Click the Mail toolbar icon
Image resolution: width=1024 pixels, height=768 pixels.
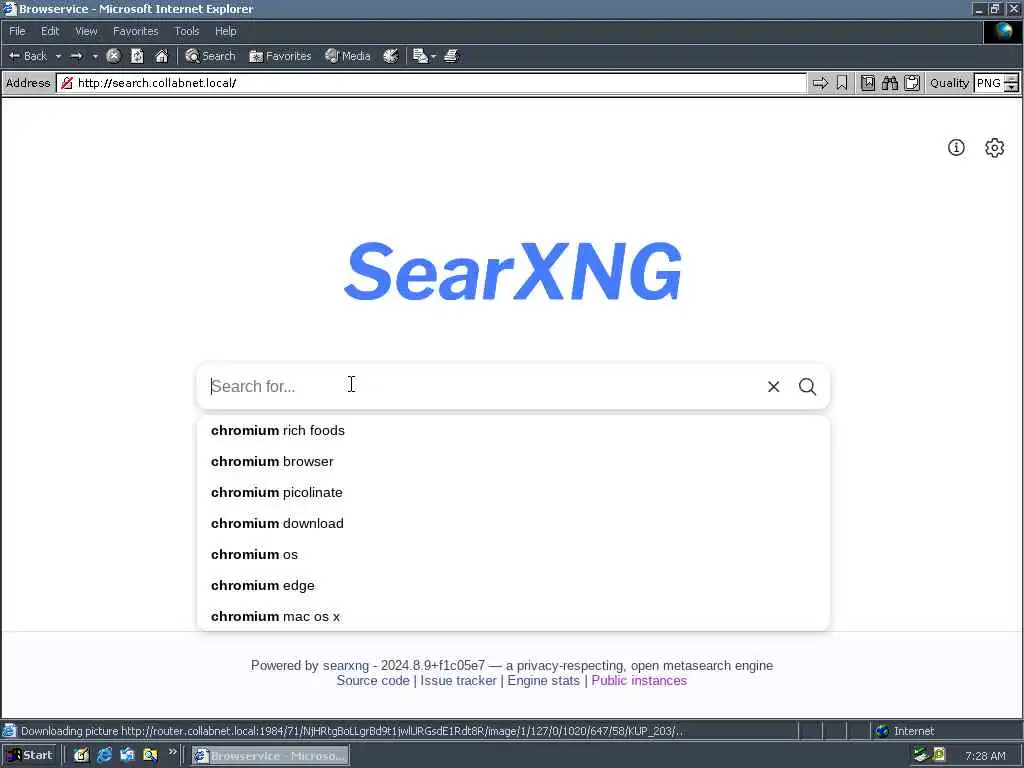[x=420, y=56]
